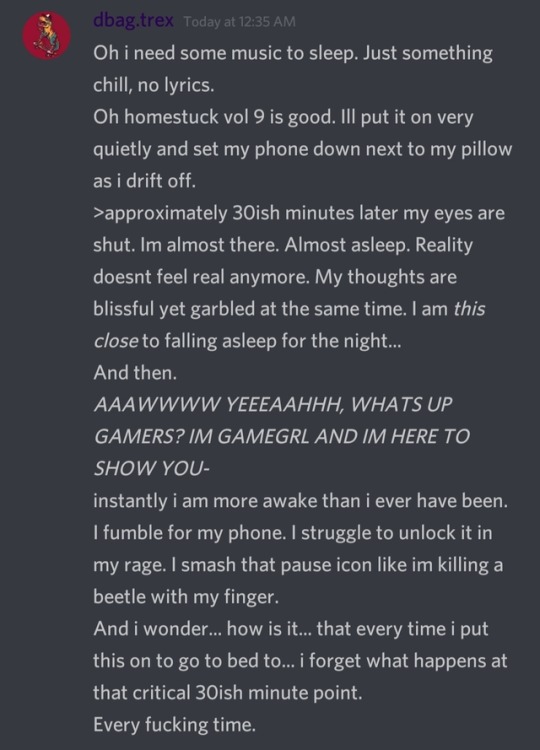Click the line mentioning homestuck vol 9
This screenshot has width=540, height=750.
pyautogui.click(x=283, y=117)
